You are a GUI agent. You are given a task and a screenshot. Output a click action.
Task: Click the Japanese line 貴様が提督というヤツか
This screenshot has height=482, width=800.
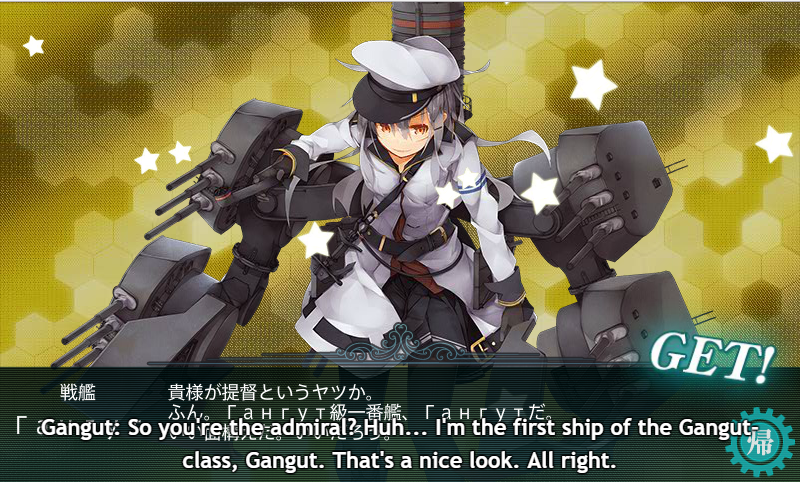click(x=272, y=392)
